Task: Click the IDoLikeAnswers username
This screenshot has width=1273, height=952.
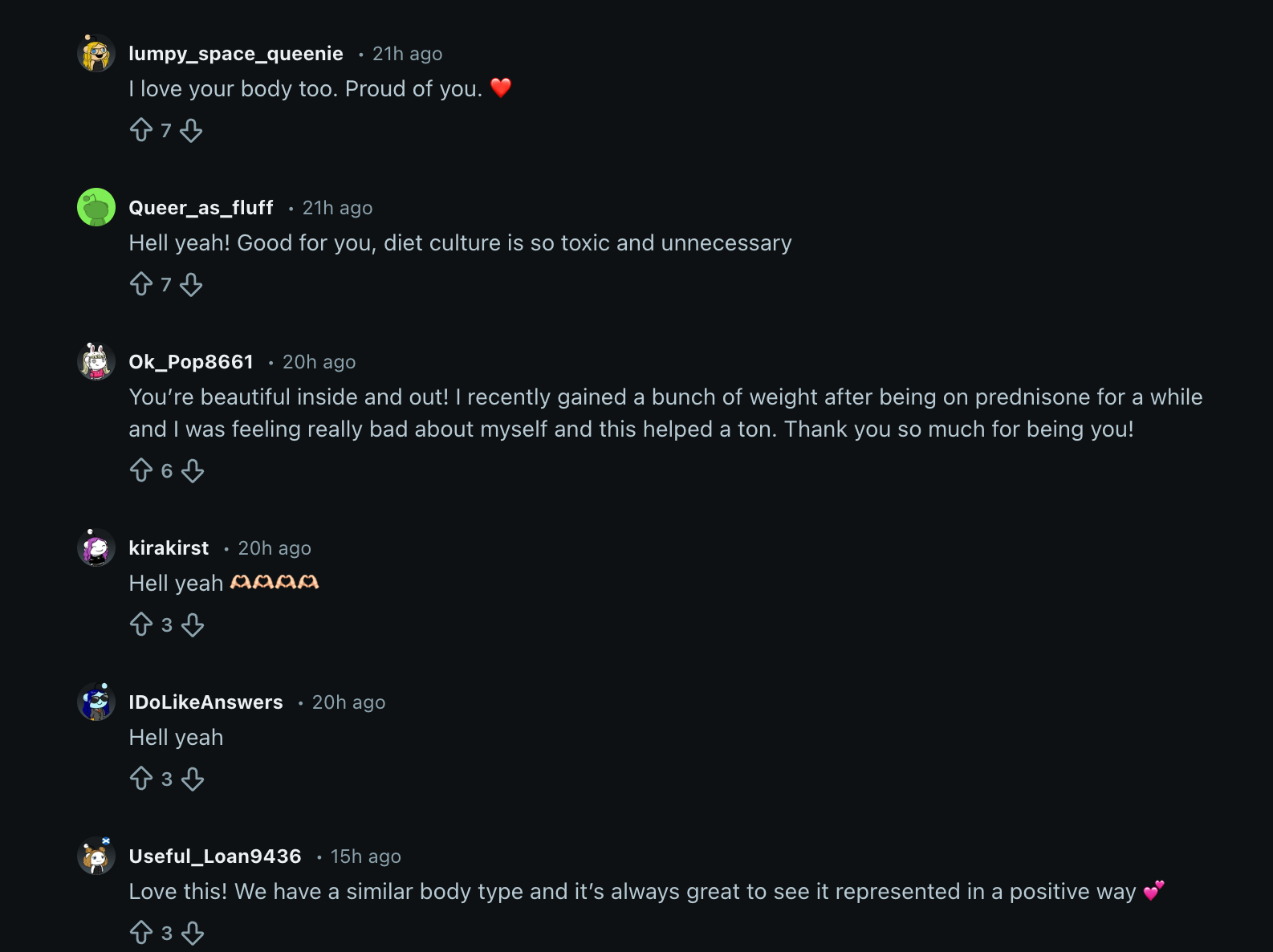Action: [x=205, y=702]
